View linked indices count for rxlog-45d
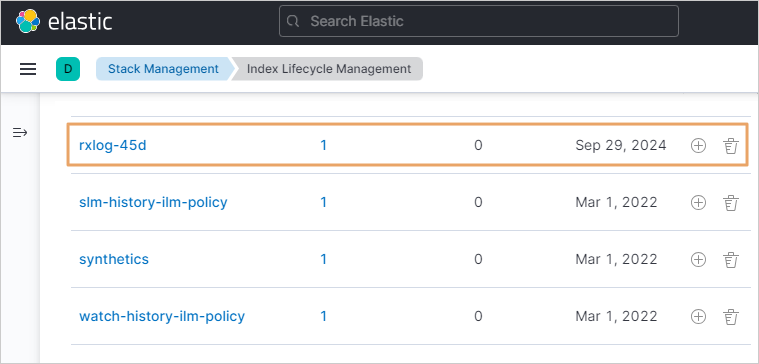 coord(323,145)
